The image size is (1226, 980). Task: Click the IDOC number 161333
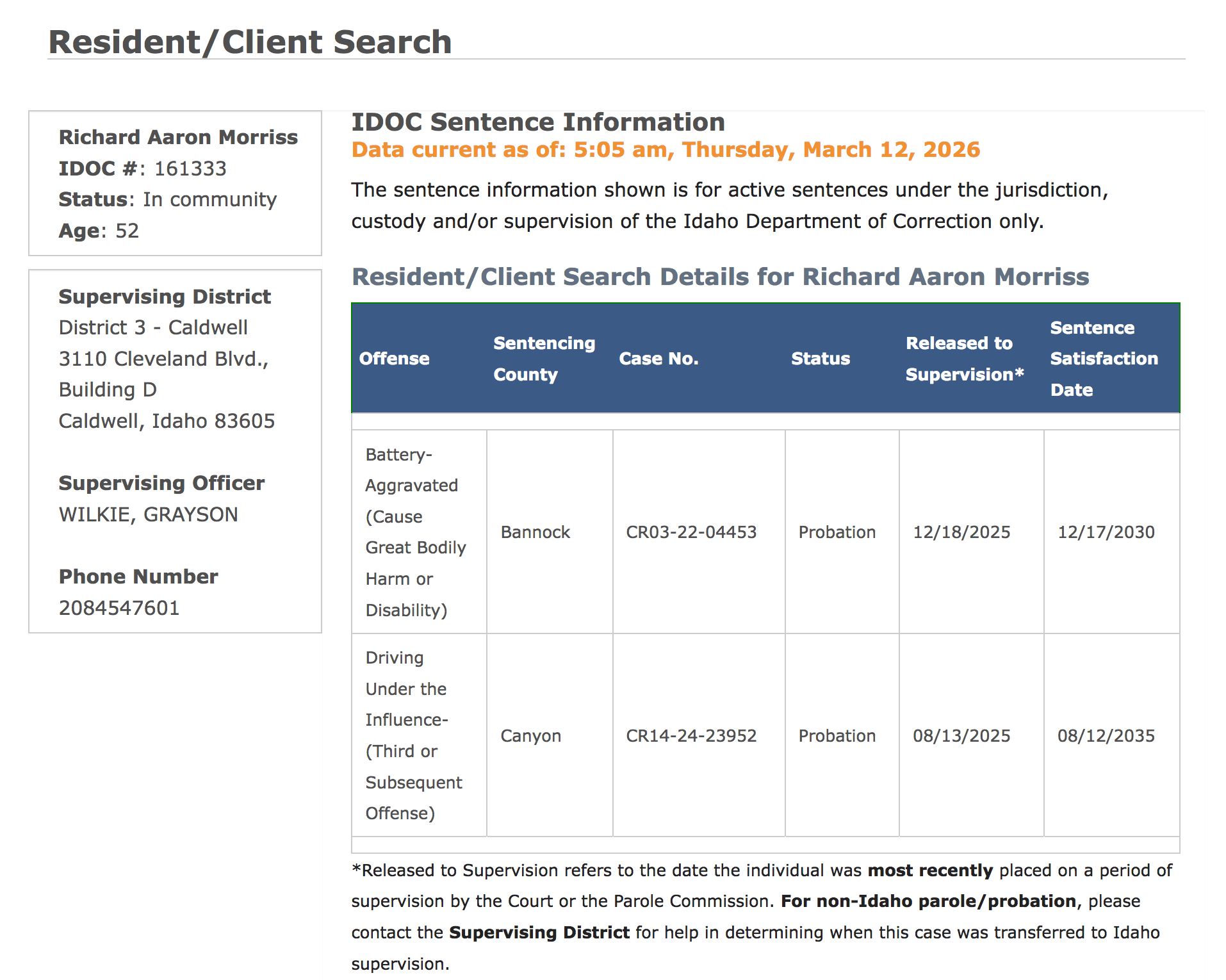[190, 168]
